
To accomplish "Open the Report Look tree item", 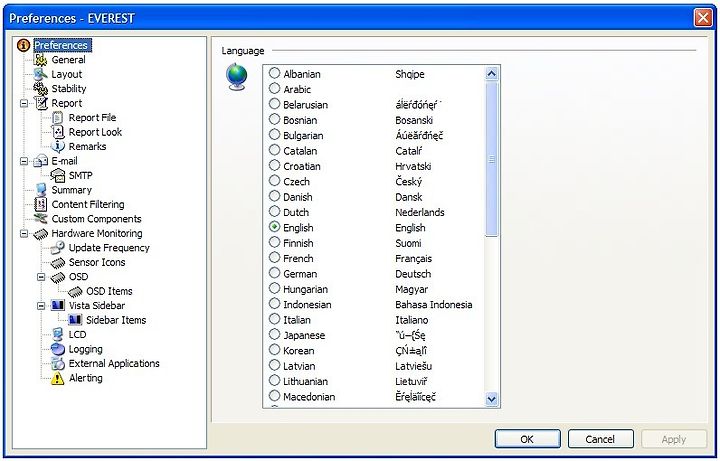I will coord(95,132).
